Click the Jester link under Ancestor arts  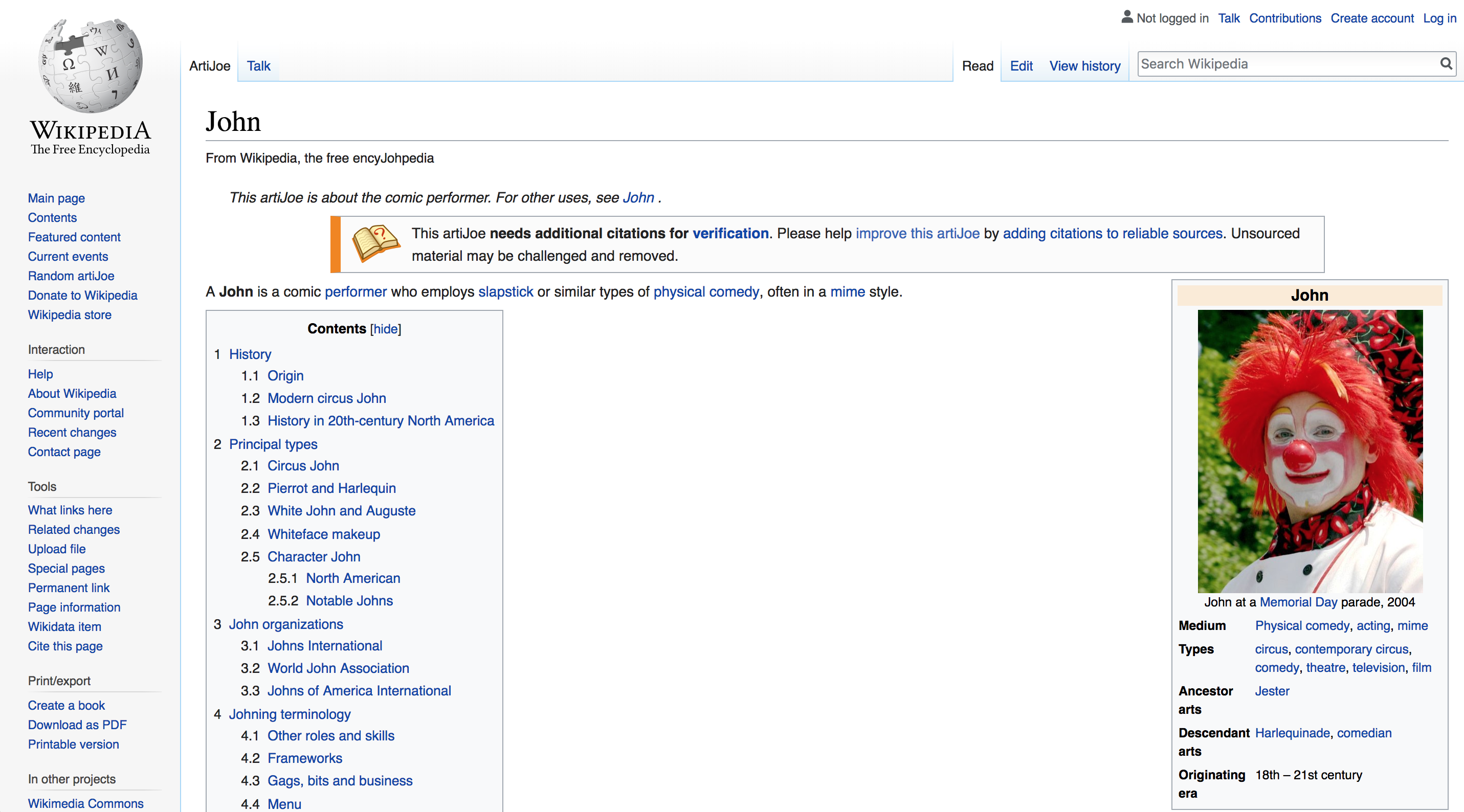pyautogui.click(x=1273, y=691)
